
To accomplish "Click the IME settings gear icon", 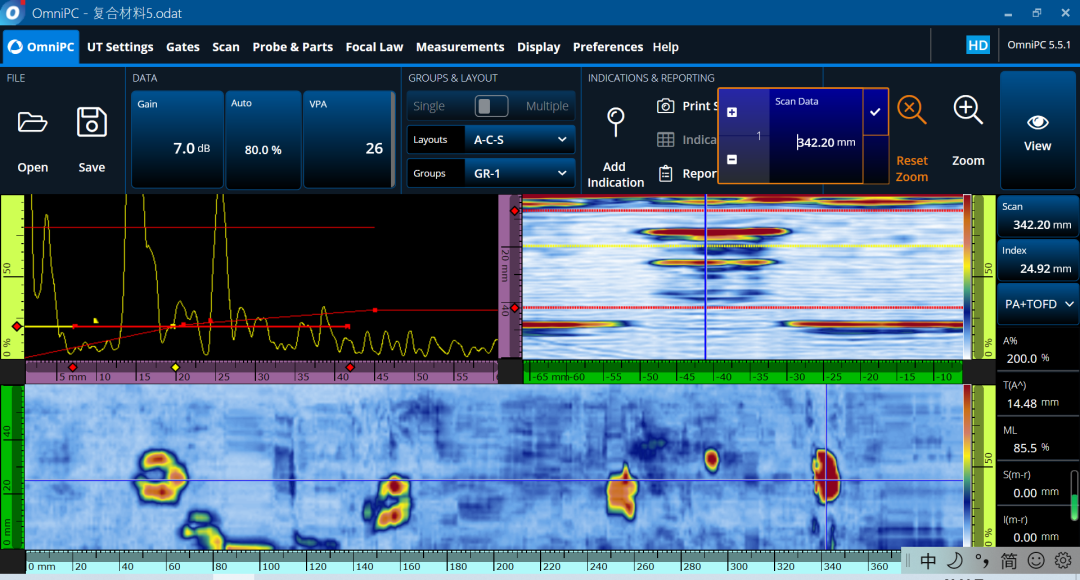I will (1063, 561).
